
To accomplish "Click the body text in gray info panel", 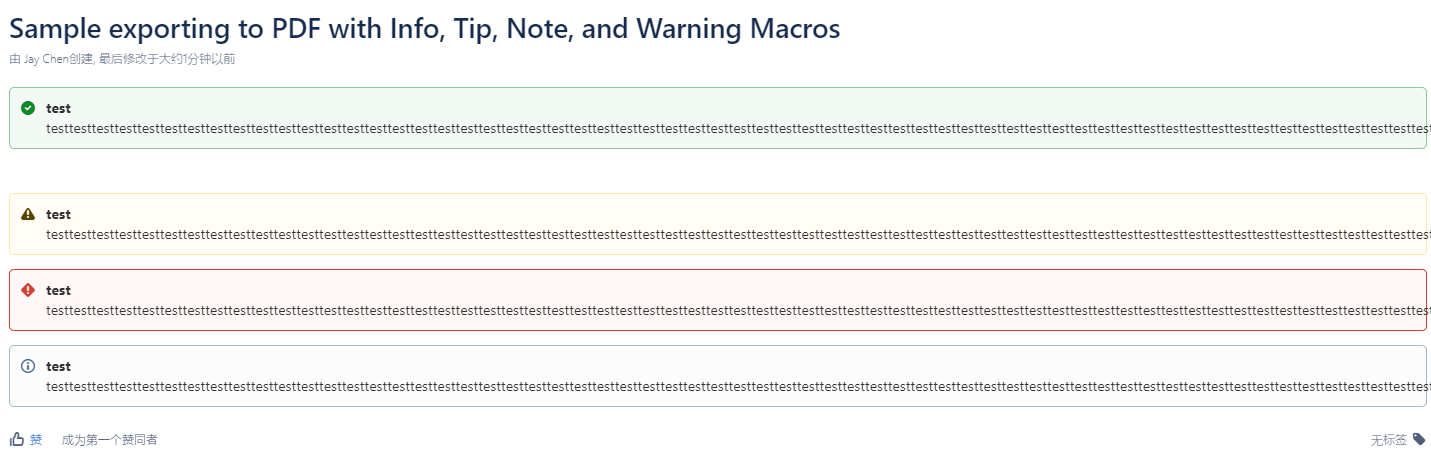I will click(x=738, y=386).
